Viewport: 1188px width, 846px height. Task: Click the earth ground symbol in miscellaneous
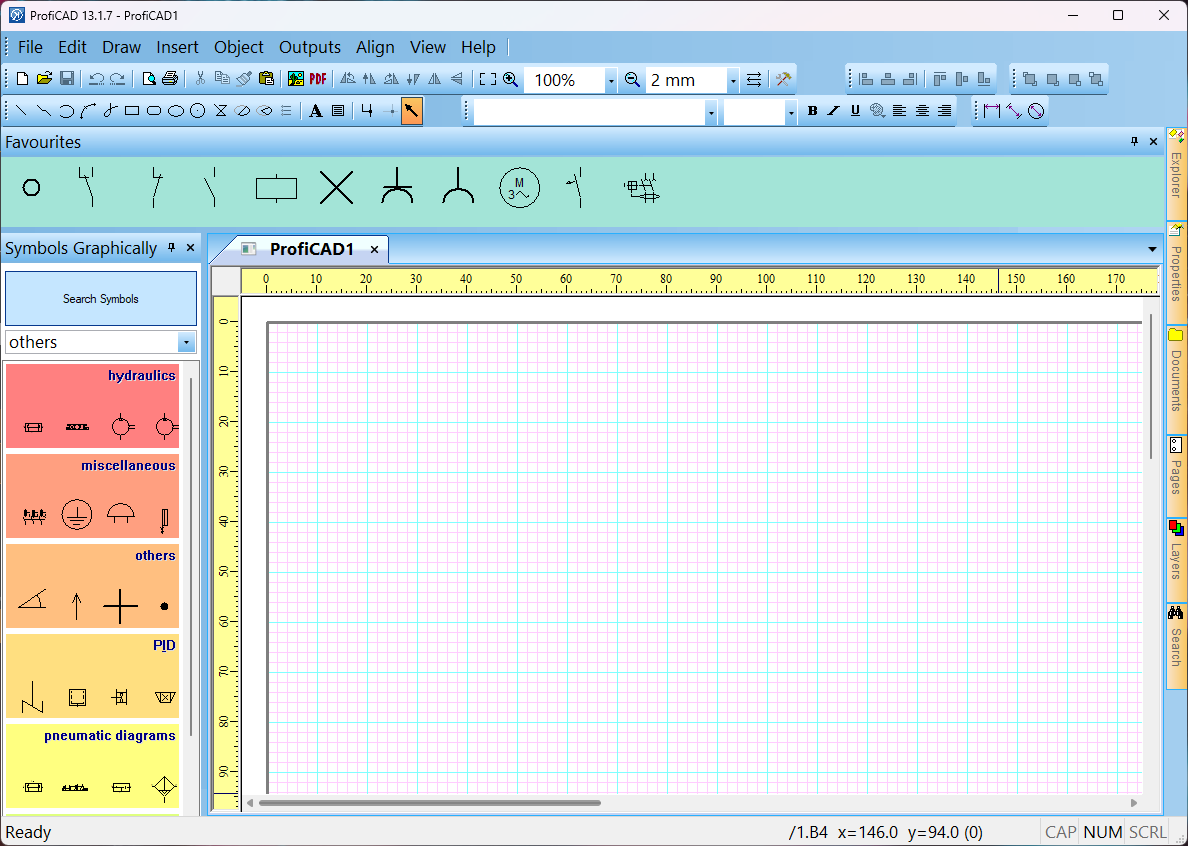pos(77,514)
